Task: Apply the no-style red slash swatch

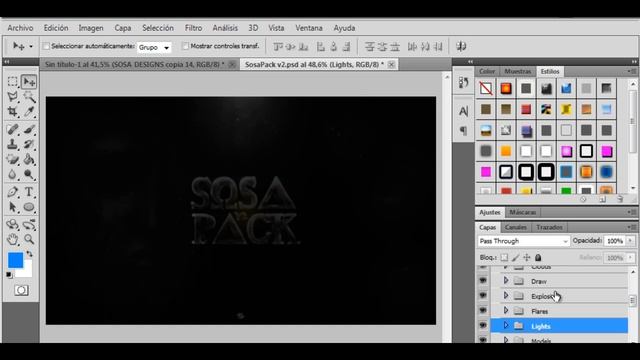Action: point(486,88)
